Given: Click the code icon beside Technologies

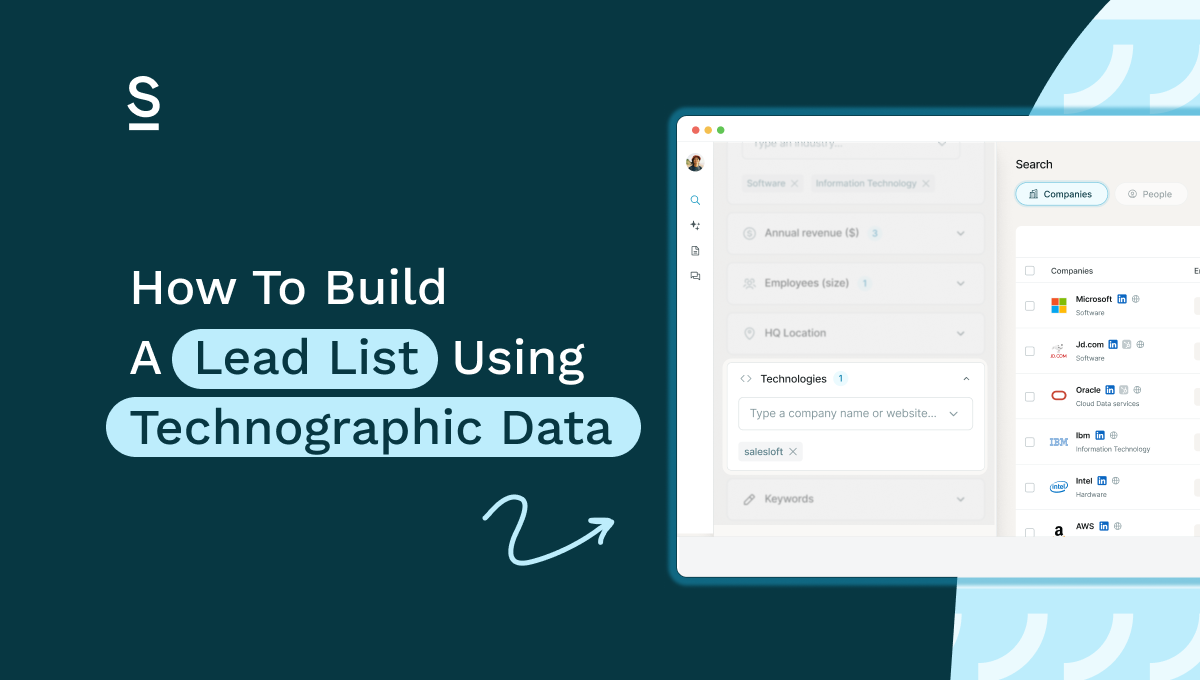Looking at the screenshot, I should click(x=747, y=378).
